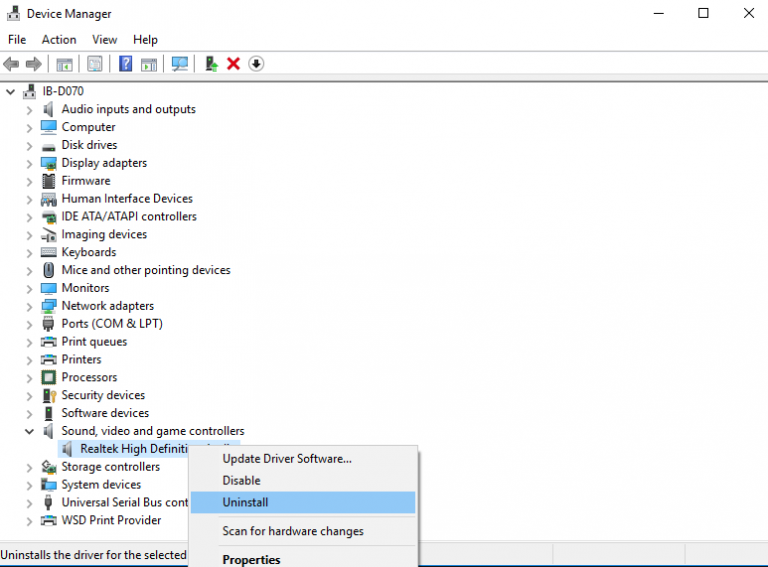Choose Scan for hardware changes in context menu
This screenshot has width=768, height=567.
[x=303, y=531]
